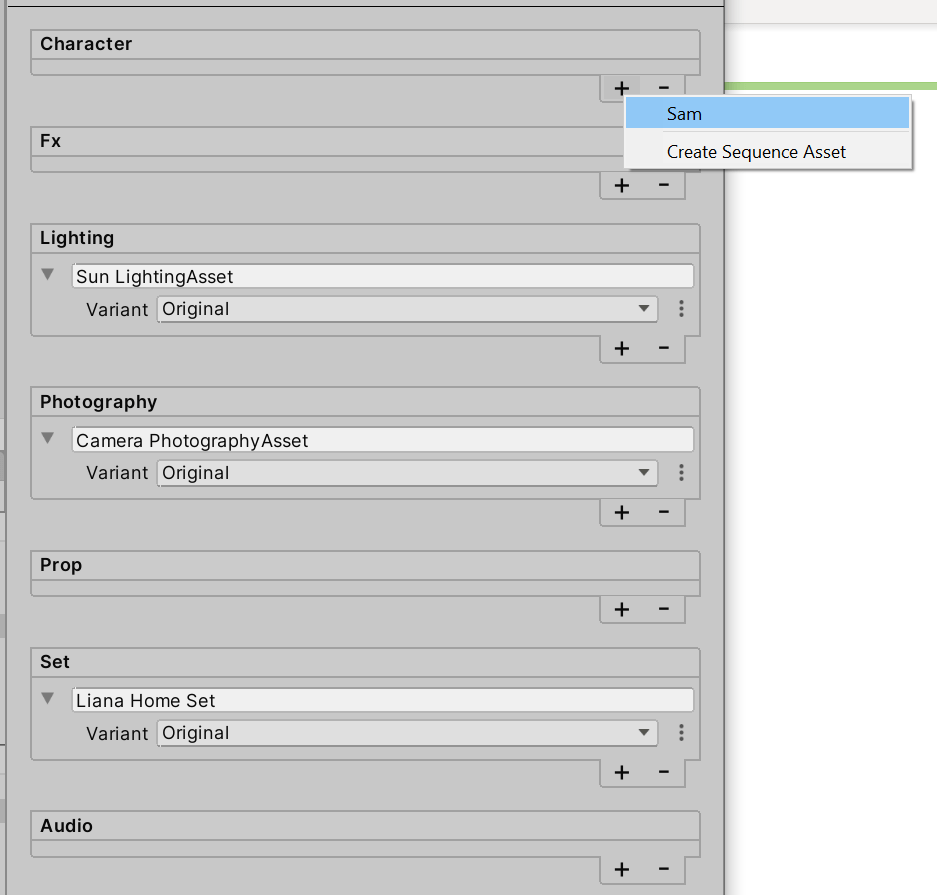This screenshot has height=895, width=937.
Task: Collapse the Sun LightingAsset foldout triangle
Action: pos(48,275)
